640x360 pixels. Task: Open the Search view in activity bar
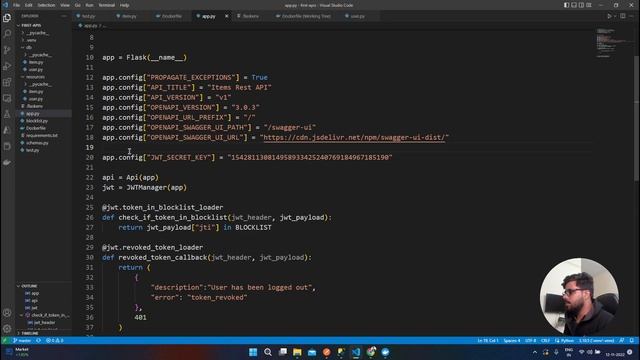pos(7,33)
